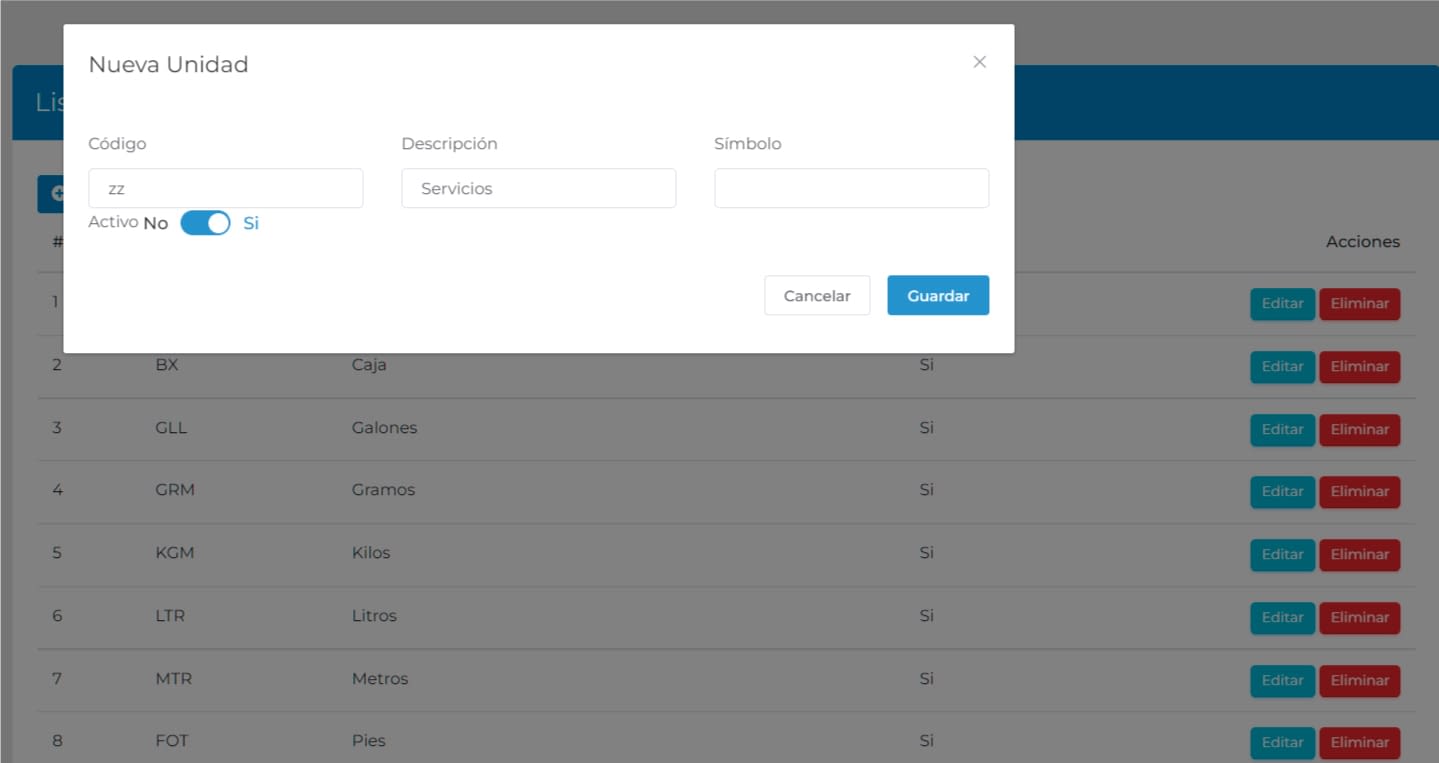Click Eliminar in the first table row
This screenshot has height=763, width=1439.
pos(1359,304)
